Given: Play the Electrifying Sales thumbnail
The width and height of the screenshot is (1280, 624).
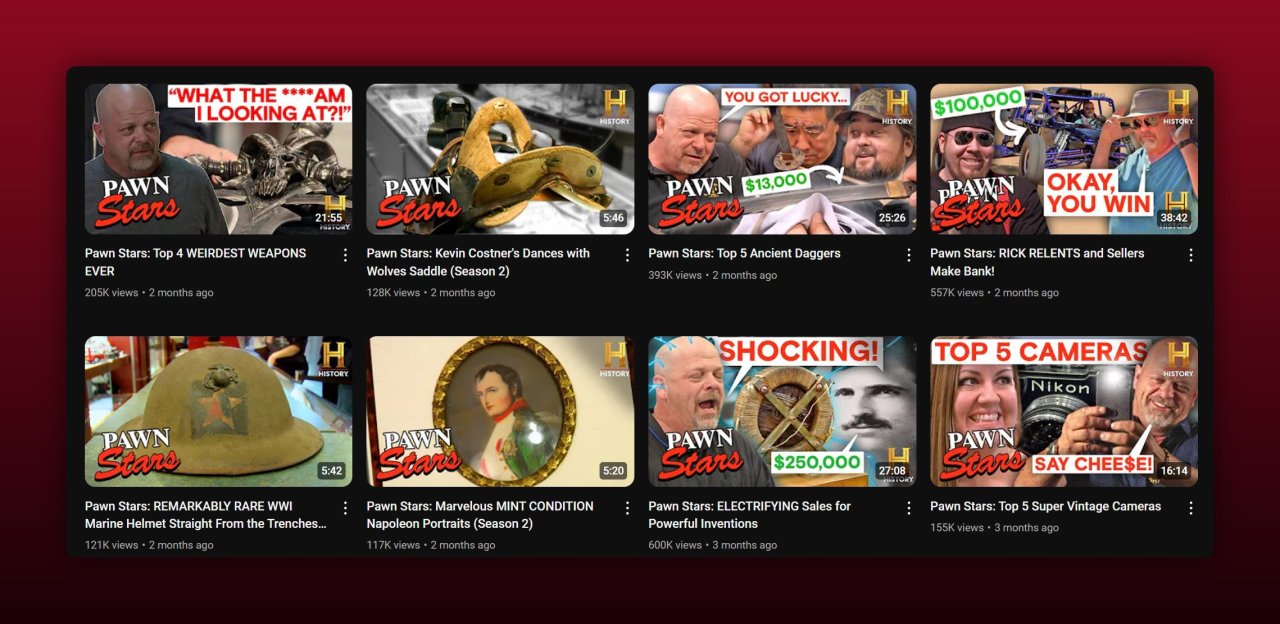Looking at the screenshot, I should pyautogui.click(x=782, y=412).
